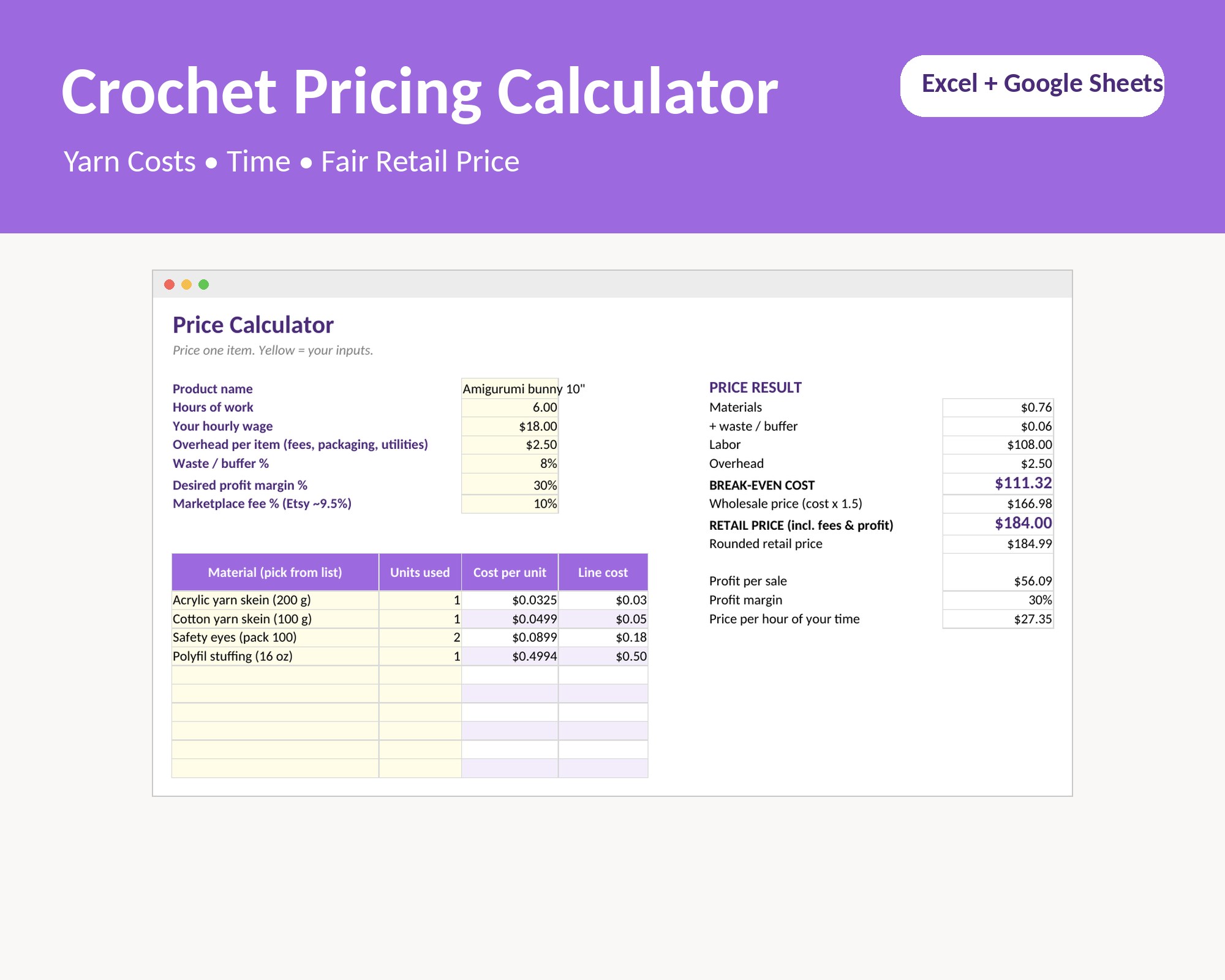Select the Labor result $108.00

(x=998, y=445)
